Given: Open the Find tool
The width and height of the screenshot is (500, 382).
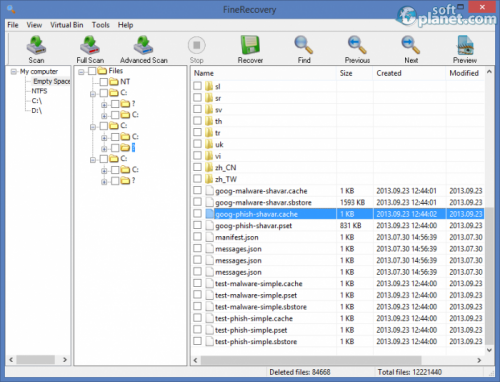Looking at the screenshot, I should [304, 49].
